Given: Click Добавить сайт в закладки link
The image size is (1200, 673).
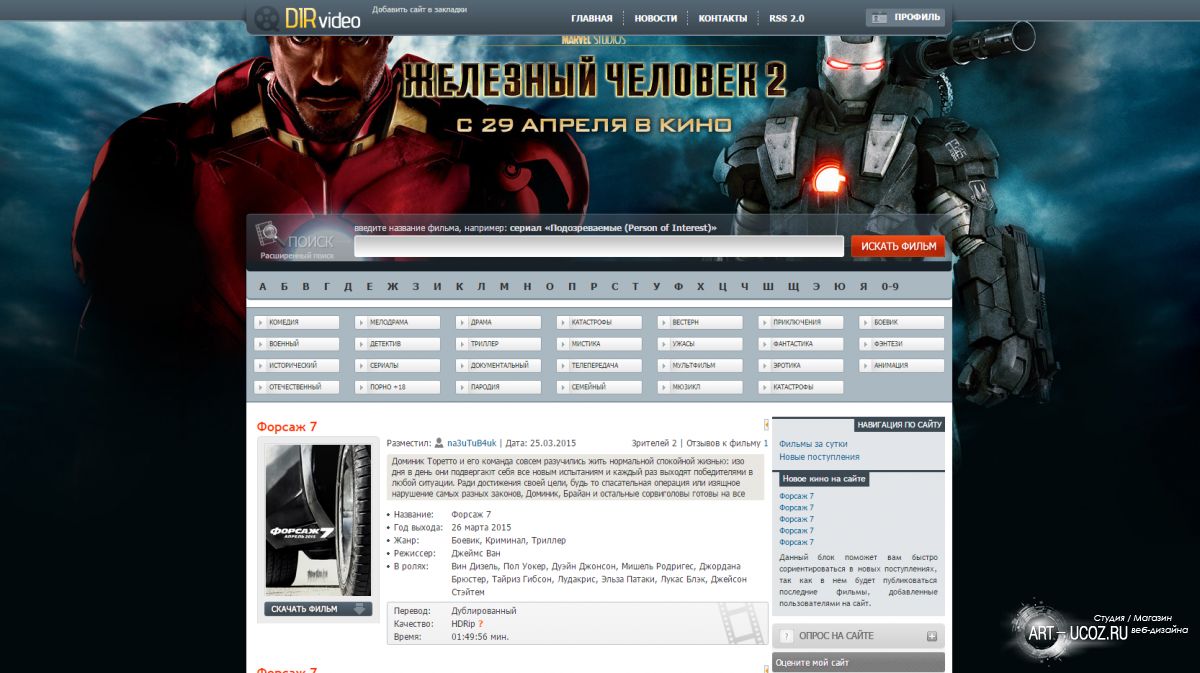Looking at the screenshot, I should point(420,10).
